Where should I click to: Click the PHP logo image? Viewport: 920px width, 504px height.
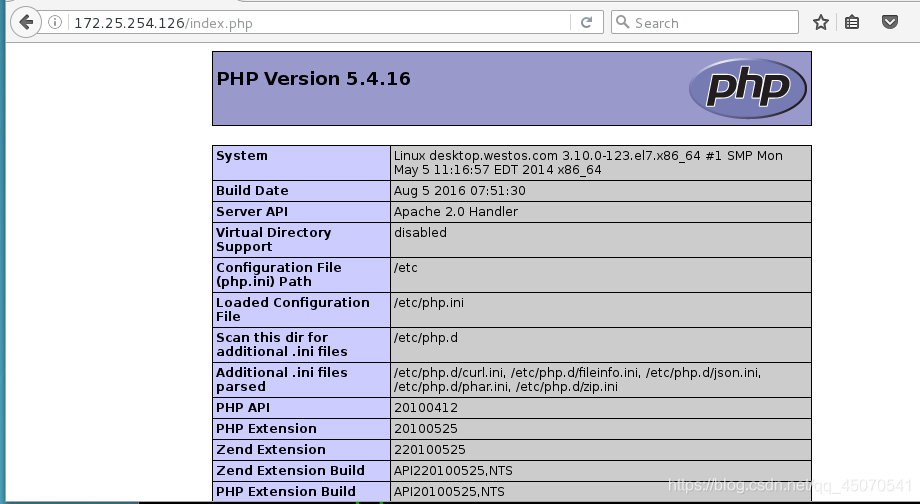748,88
